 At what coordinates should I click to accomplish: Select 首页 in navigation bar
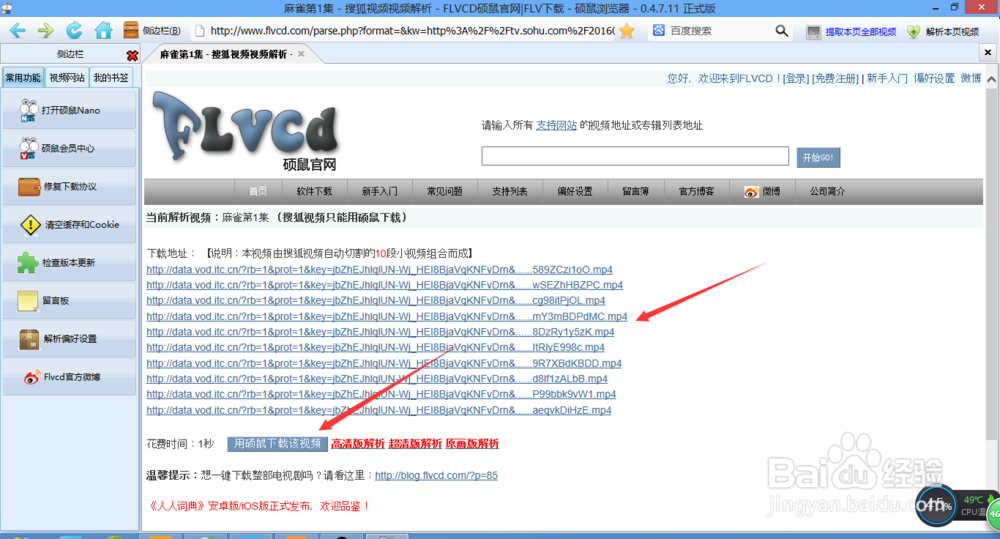click(258, 191)
